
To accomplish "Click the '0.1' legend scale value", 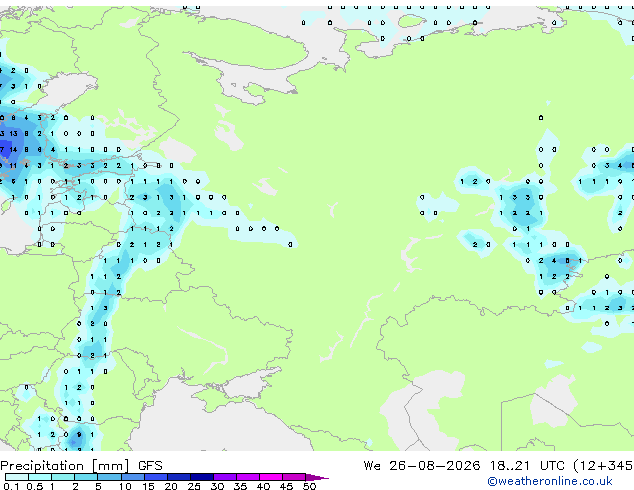I will pos(11,486).
